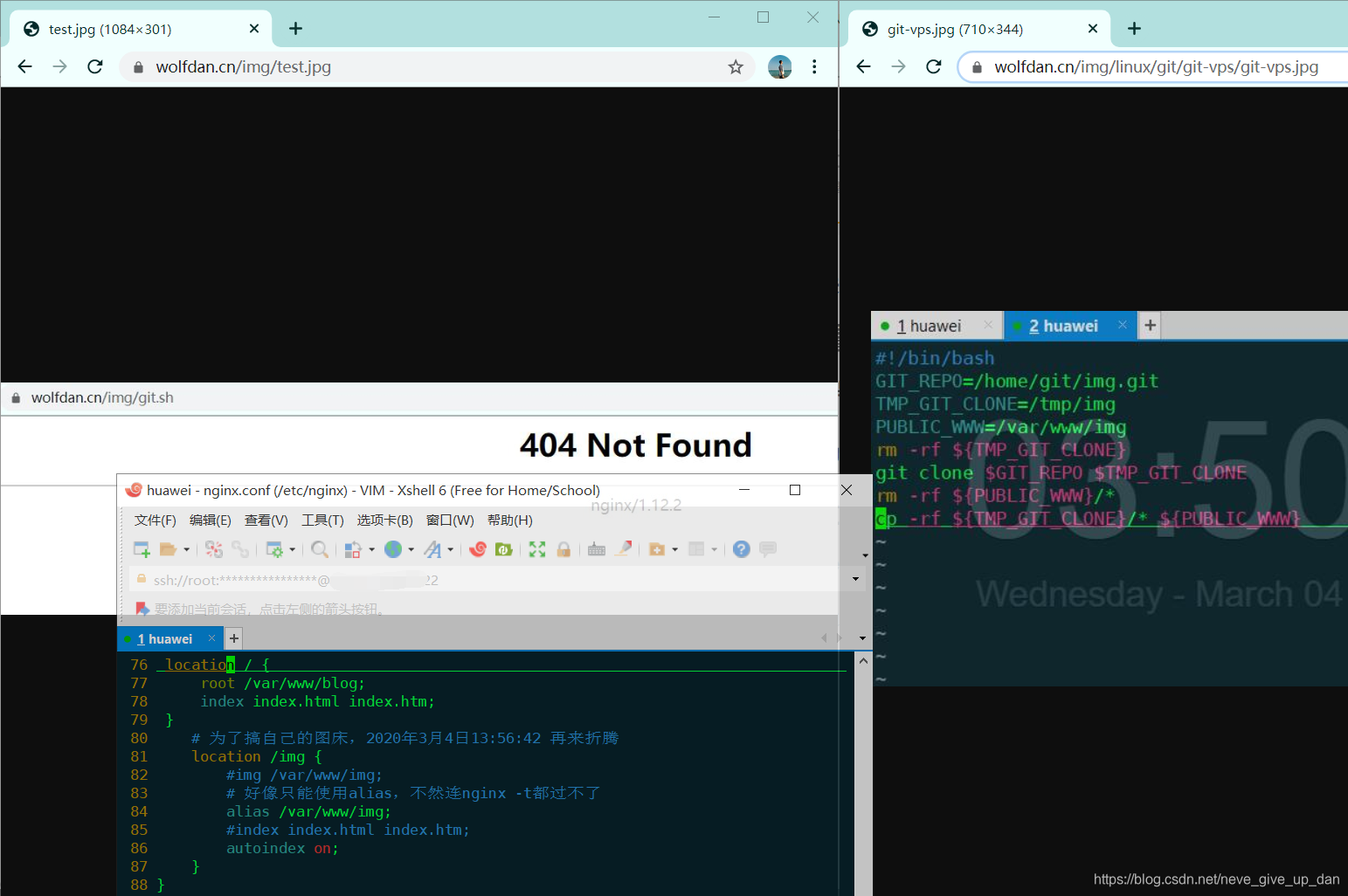Viewport: 1348px width, 896px height.
Task: Open the 工具(T) menu in Xshell
Action: [x=322, y=520]
